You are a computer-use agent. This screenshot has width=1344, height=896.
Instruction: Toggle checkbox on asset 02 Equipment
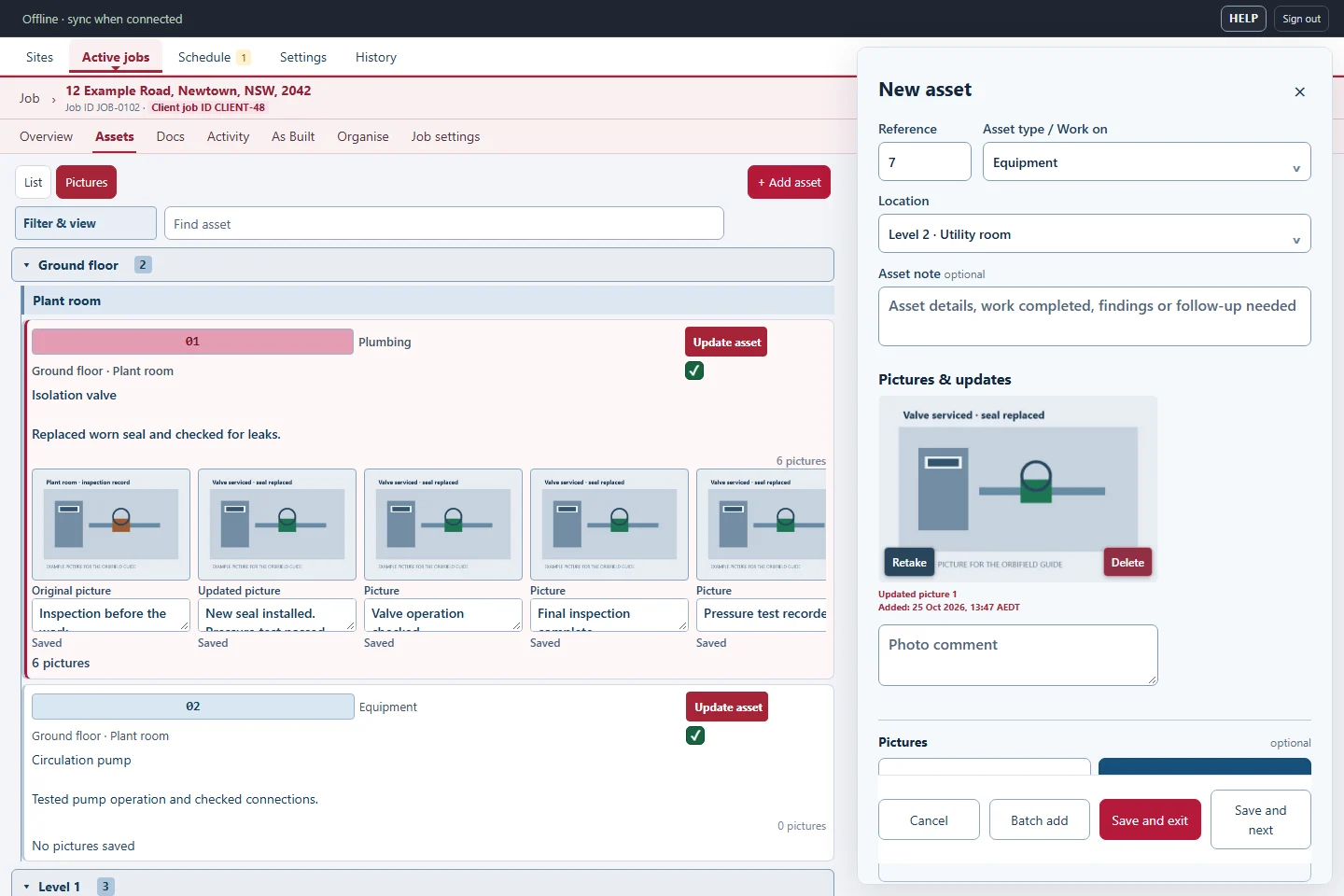pyautogui.click(x=695, y=735)
